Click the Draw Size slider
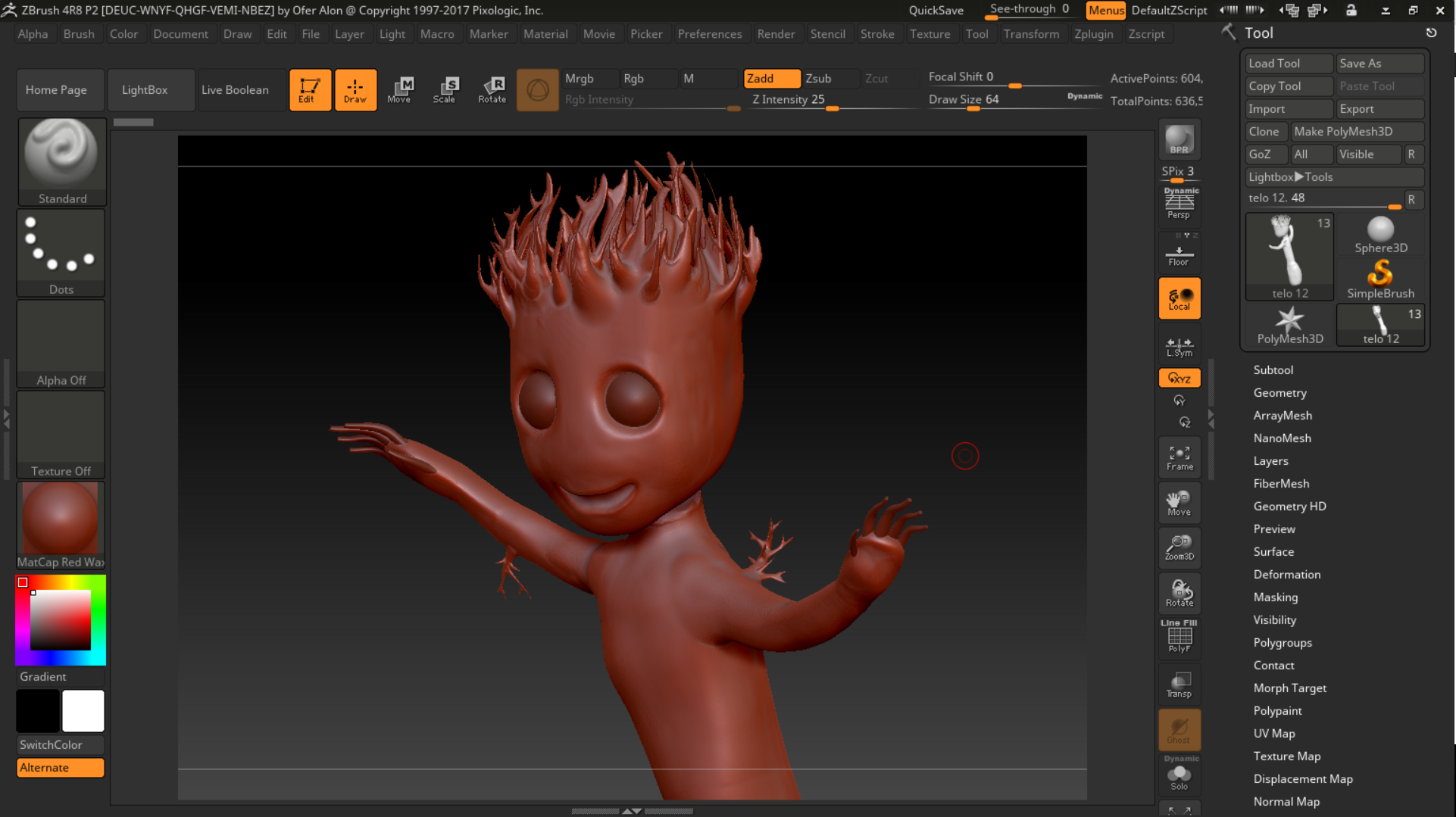Image resolution: width=1456 pixels, height=817 pixels. (1014, 101)
